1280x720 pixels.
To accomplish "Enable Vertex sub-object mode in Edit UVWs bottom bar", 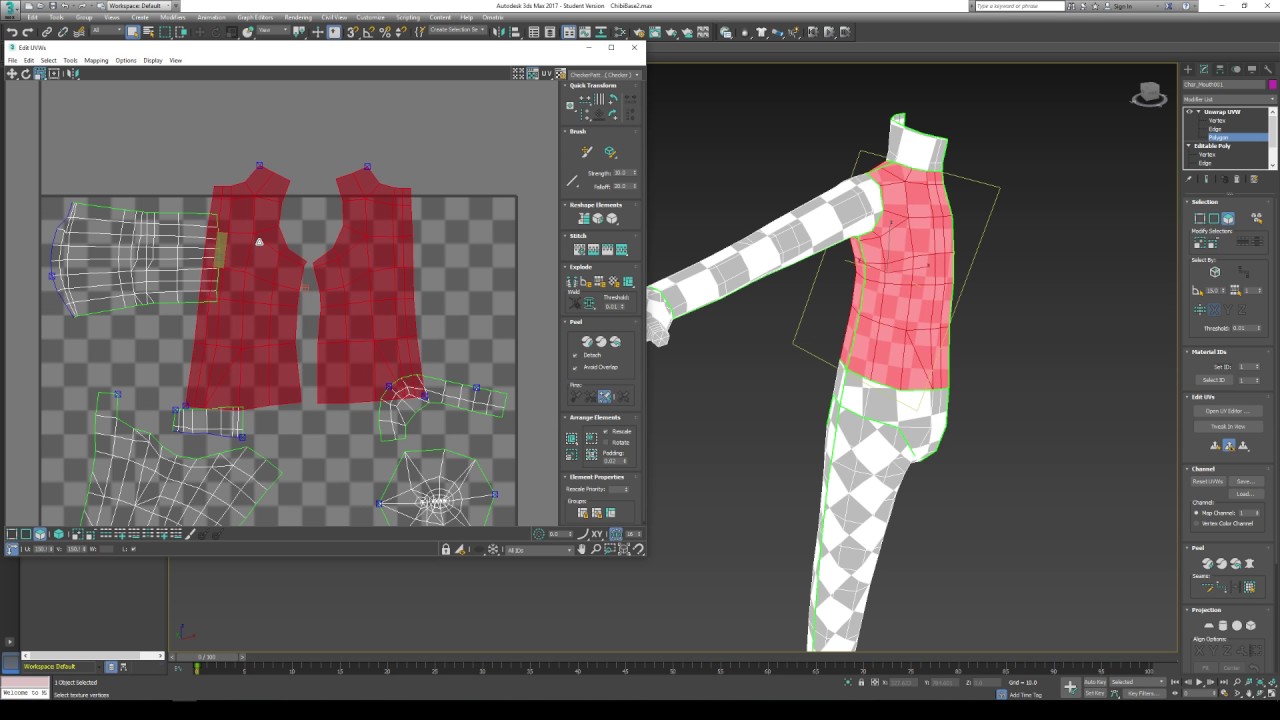I will point(12,534).
